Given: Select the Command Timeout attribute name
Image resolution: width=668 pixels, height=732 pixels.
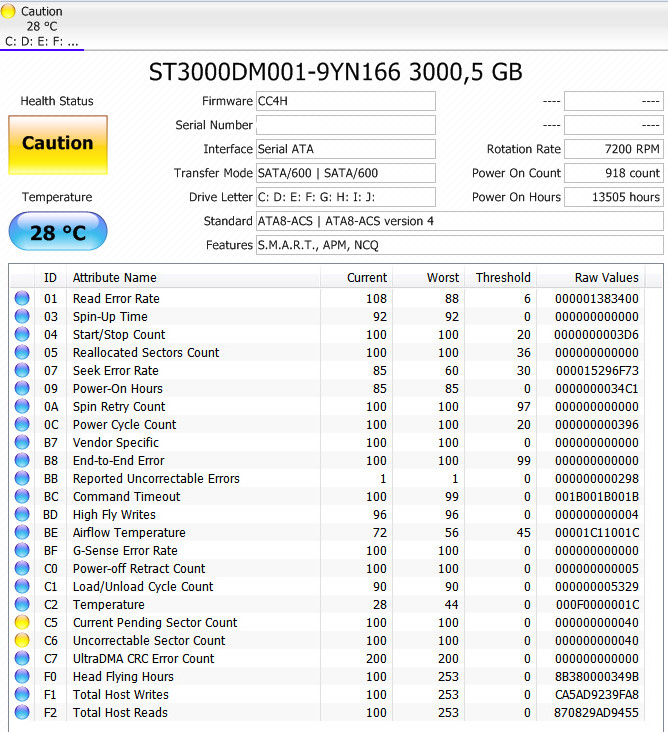Looking at the screenshot, I should [x=127, y=496].
